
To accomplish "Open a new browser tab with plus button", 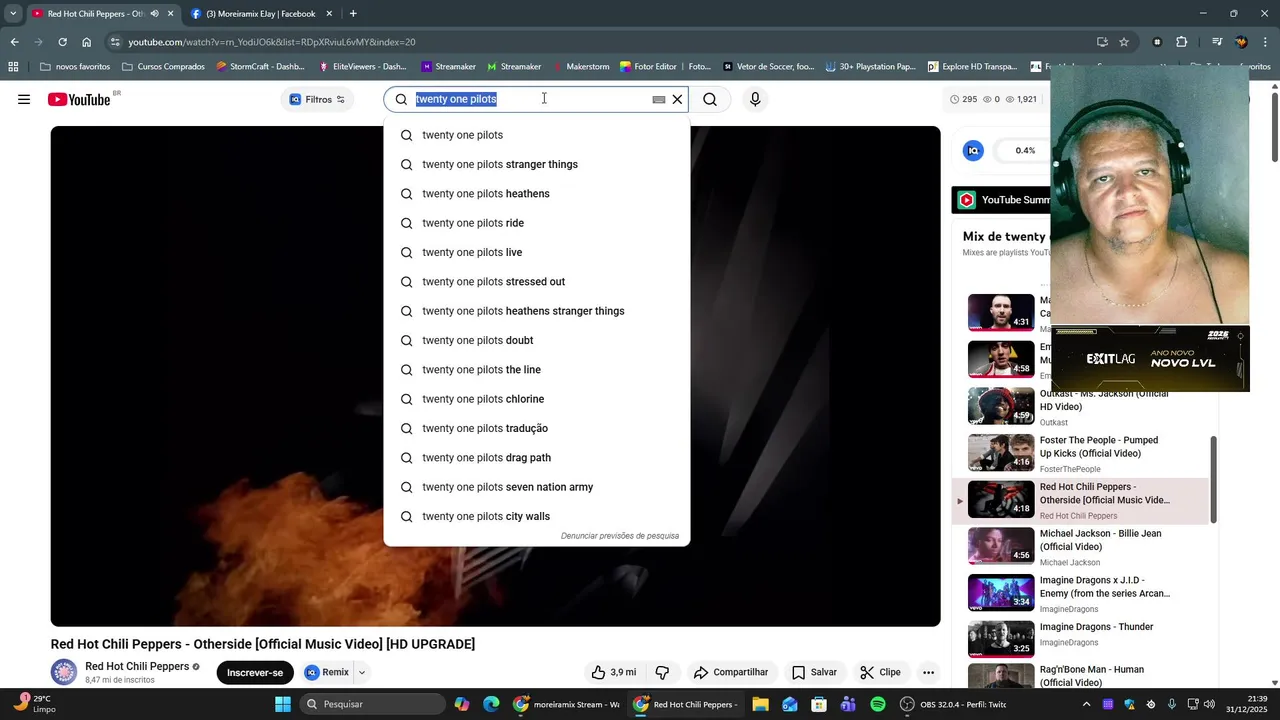I will (x=353, y=14).
